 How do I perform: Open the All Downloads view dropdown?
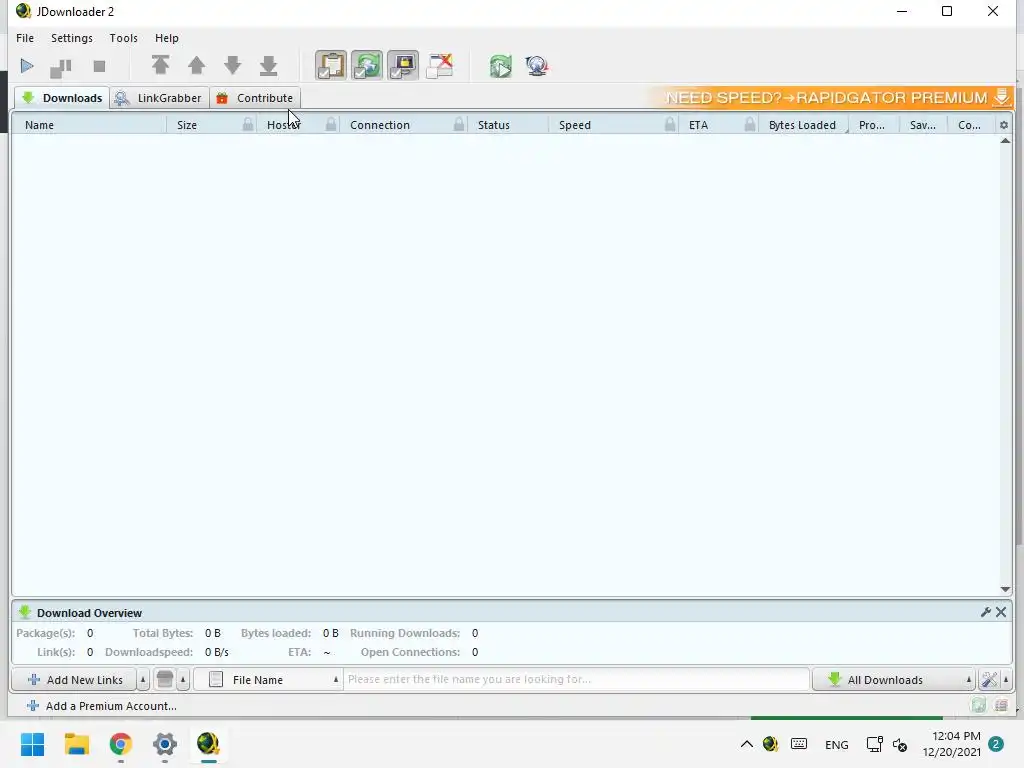(893, 680)
